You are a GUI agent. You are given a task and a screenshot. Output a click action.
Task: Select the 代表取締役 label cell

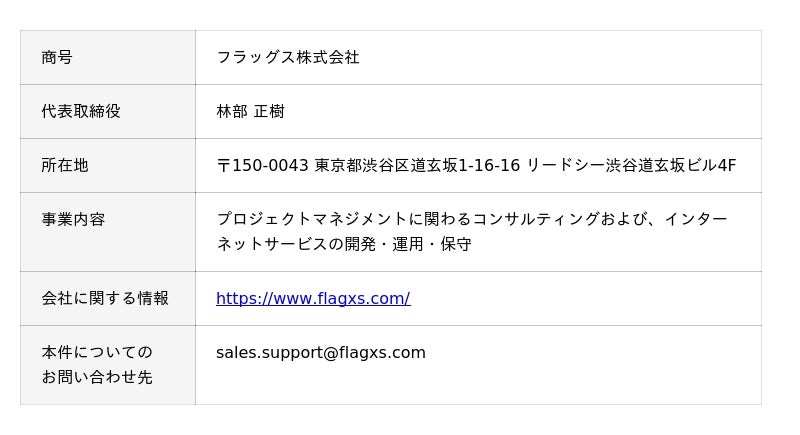108,112
